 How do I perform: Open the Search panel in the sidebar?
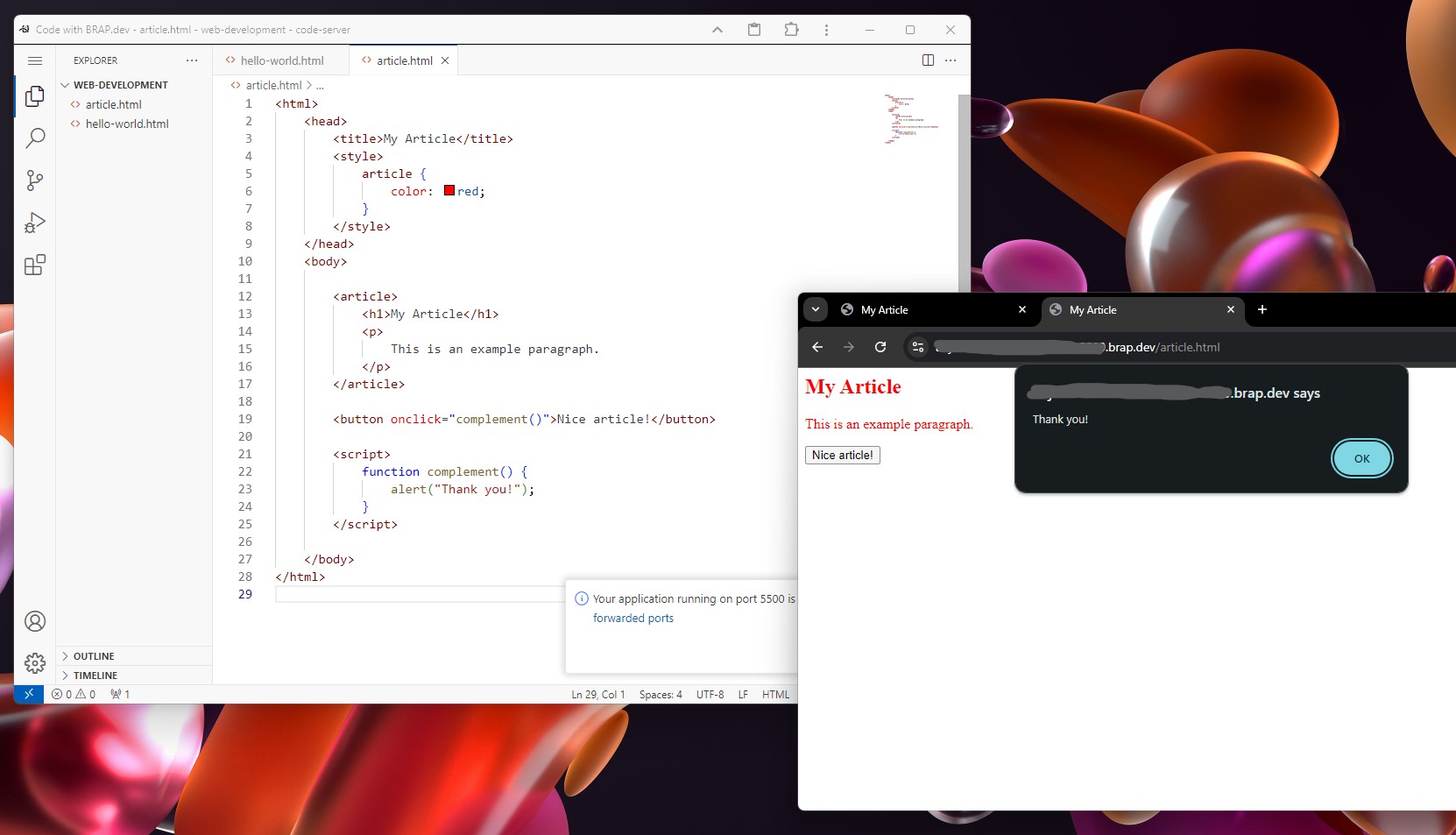[35, 138]
